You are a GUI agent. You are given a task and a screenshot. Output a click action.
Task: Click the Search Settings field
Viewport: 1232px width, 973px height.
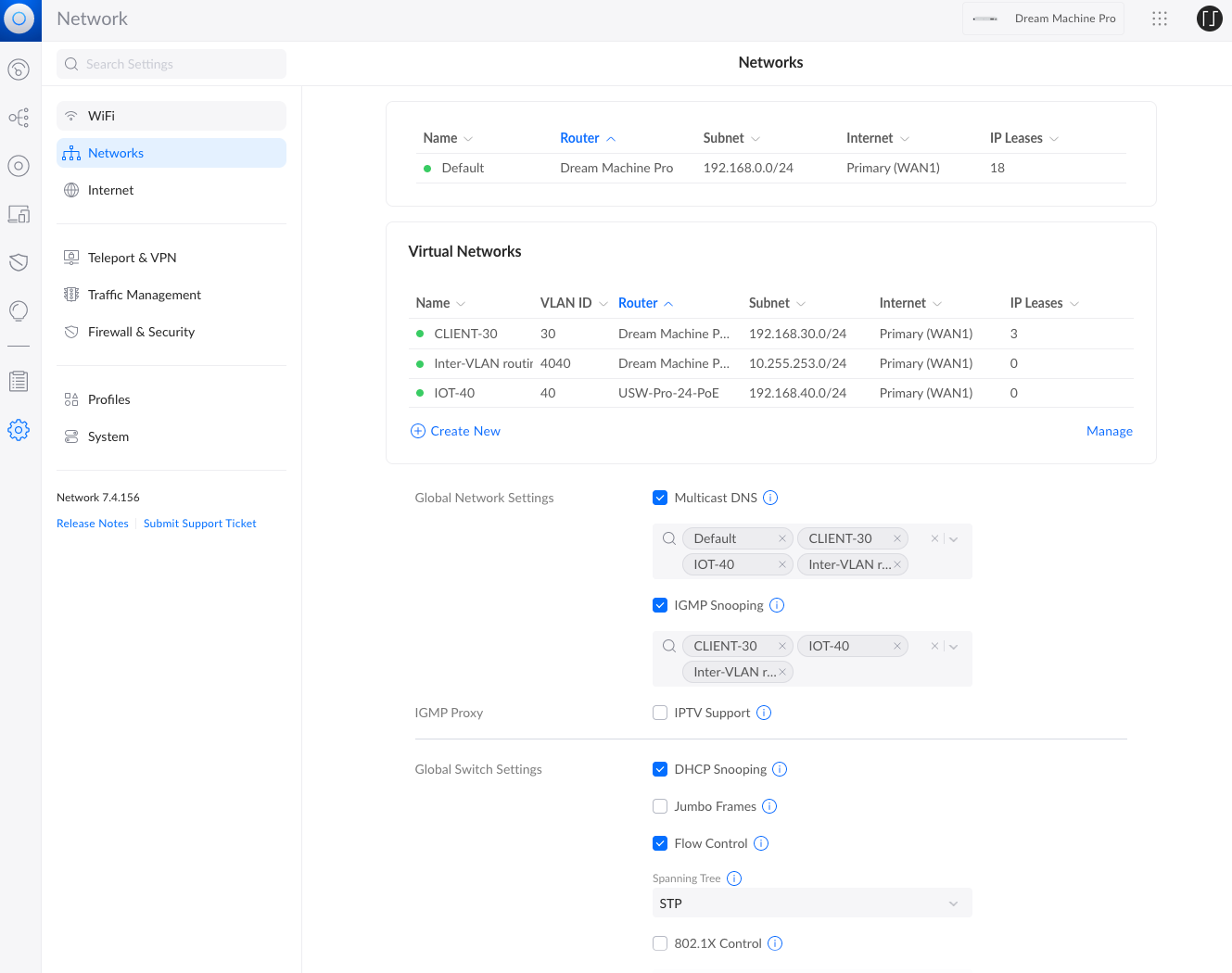pyautogui.click(x=171, y=64)
